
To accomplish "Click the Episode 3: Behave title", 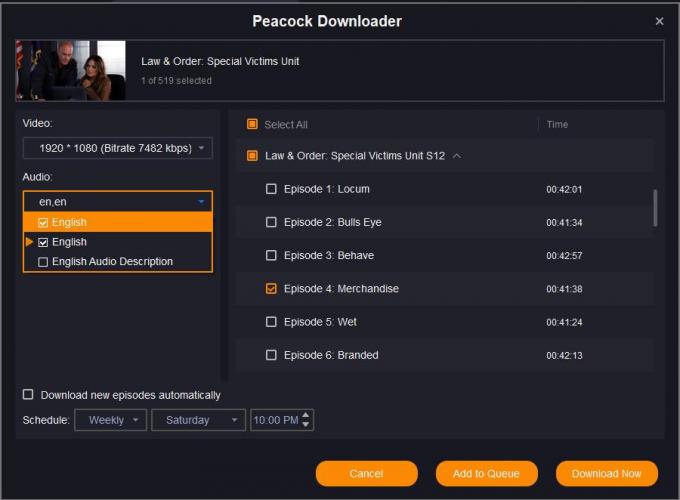I will pos(329,255).
